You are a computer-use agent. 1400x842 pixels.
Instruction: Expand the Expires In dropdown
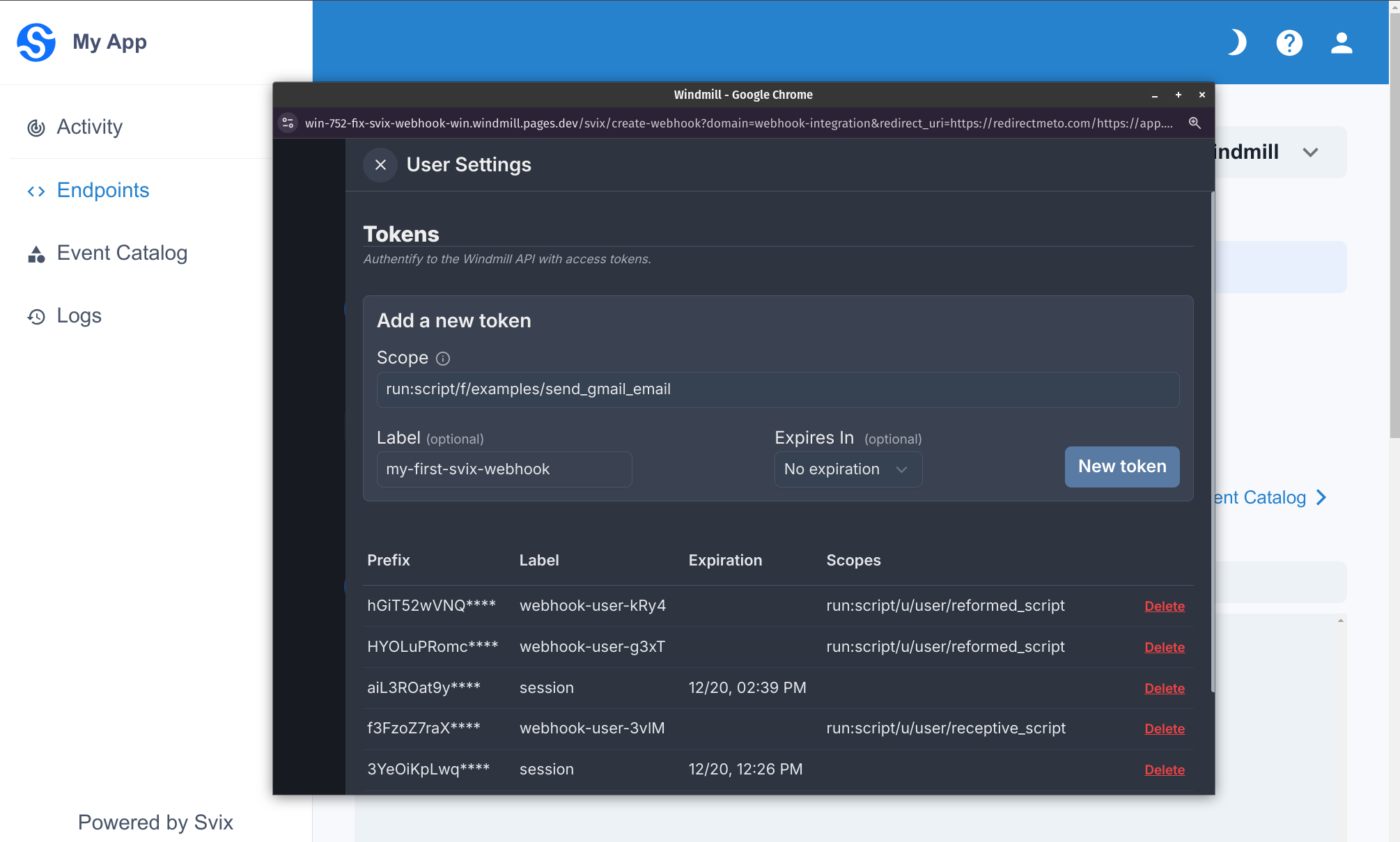(846, 468)
